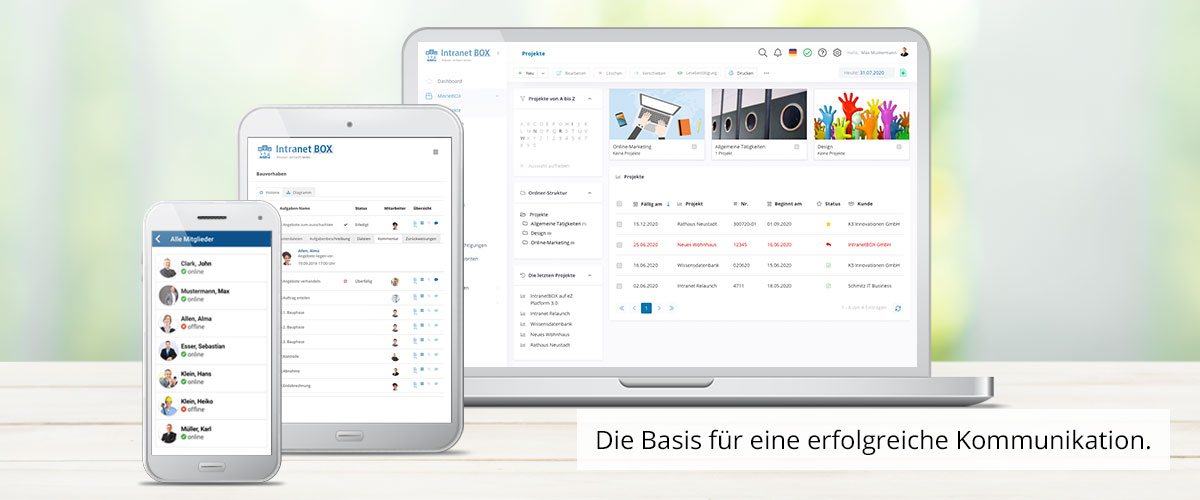Open Allgemeine Tätigkeiten folder in tree
The height and width of the screenshot is (500, 1200).
pyautogui.click(x=556, y=224)
